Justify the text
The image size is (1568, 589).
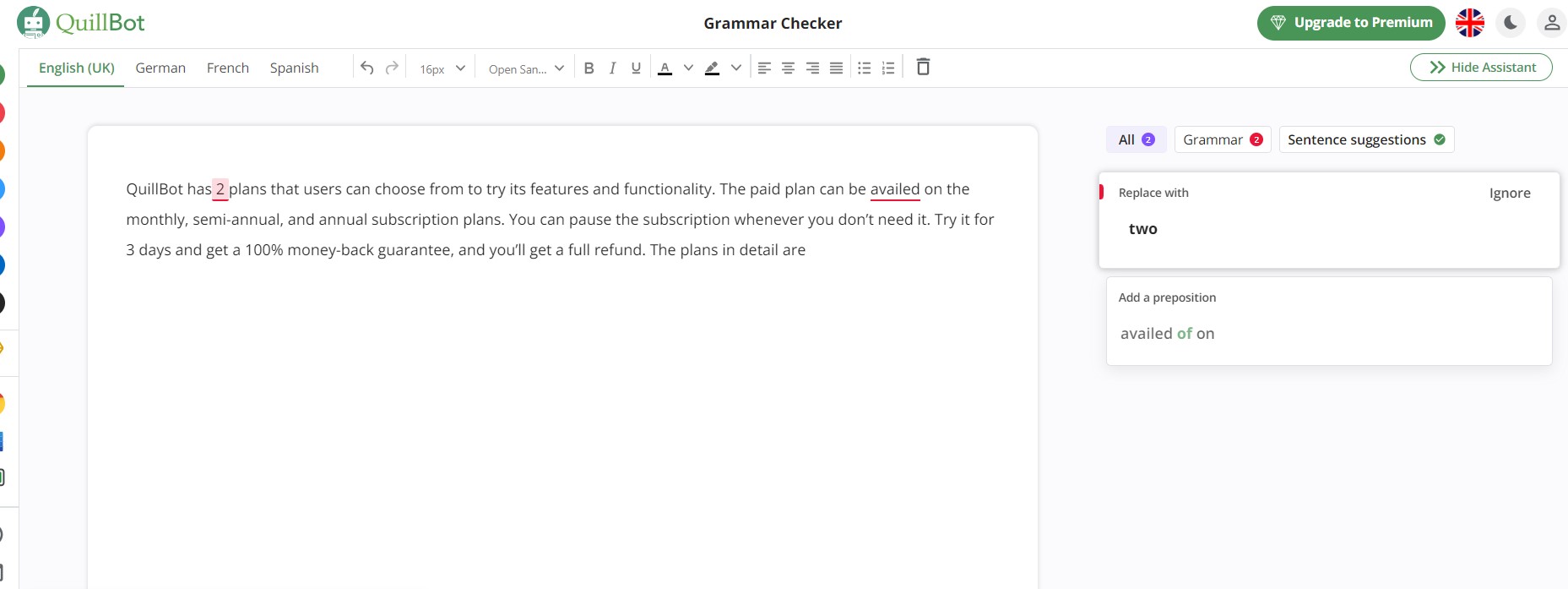836,68
